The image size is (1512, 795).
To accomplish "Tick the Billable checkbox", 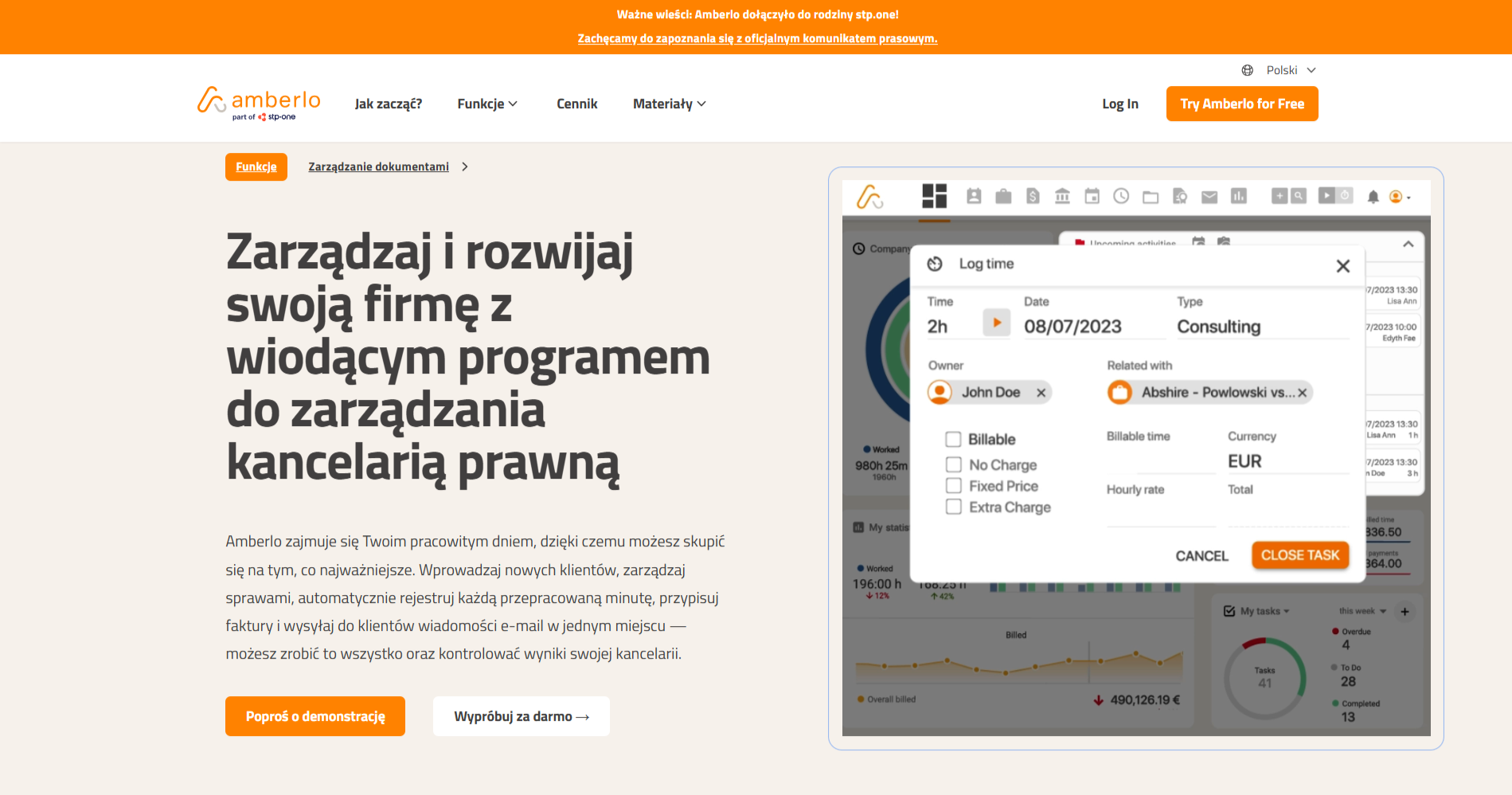I will tap(953, 439).
